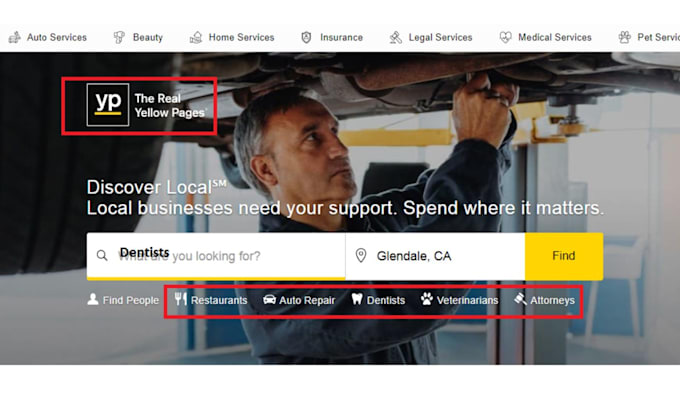
Task: Click the Find People person icon
Action: tap(93, 299)
